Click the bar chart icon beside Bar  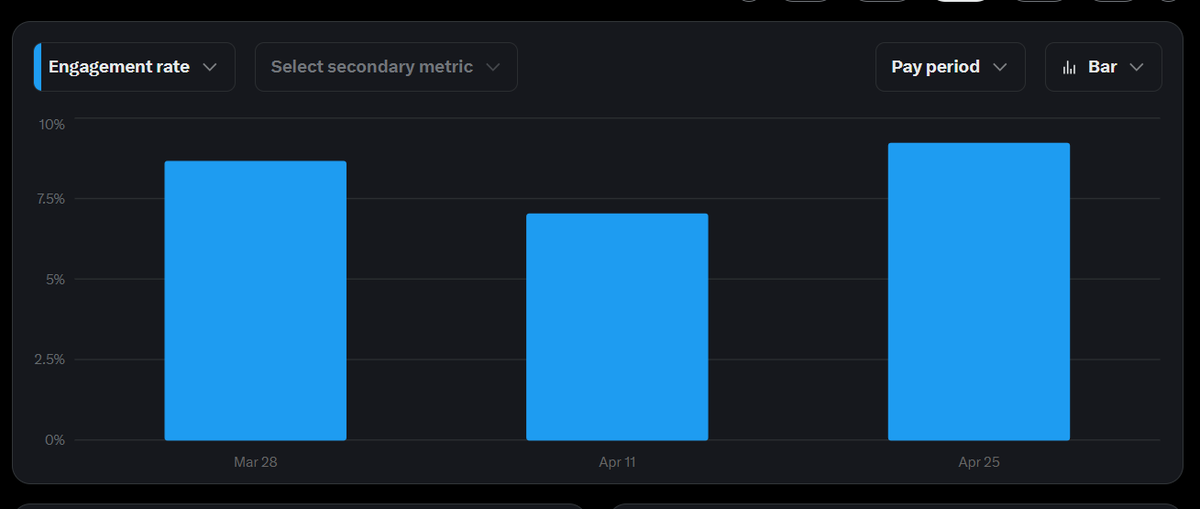point(1069,68)
